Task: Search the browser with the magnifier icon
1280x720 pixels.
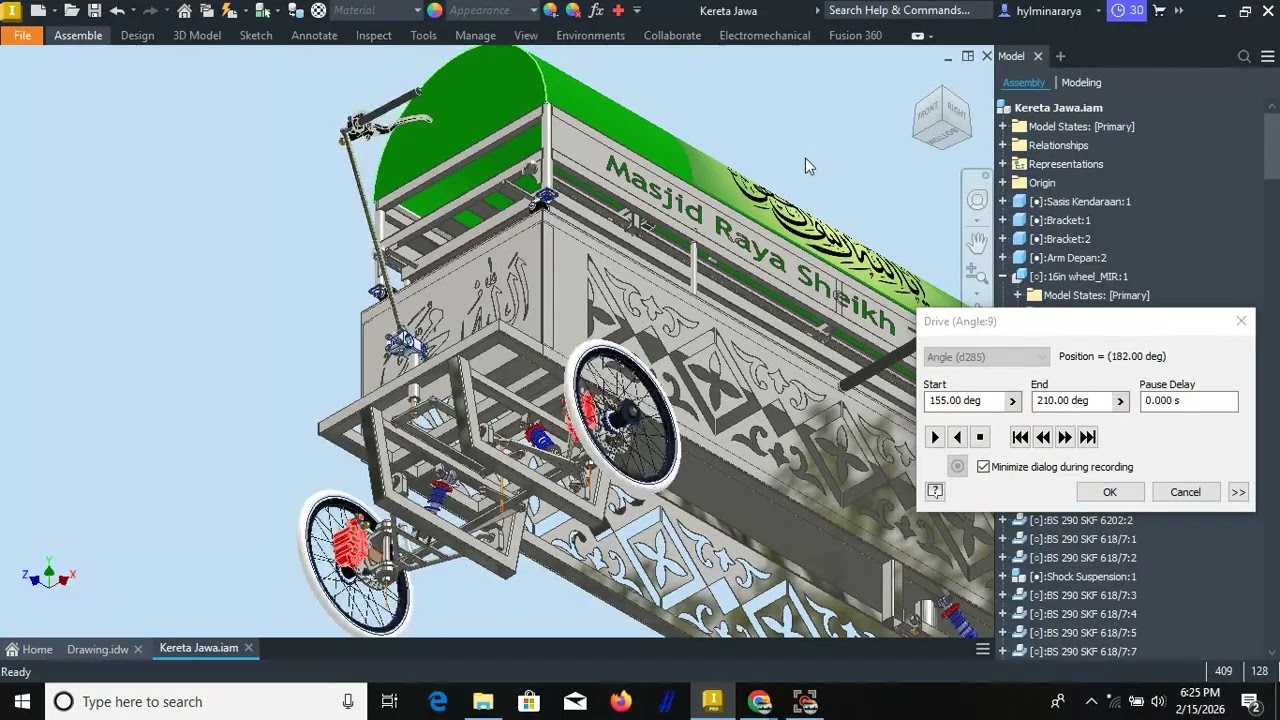Action: (1244, 57)
